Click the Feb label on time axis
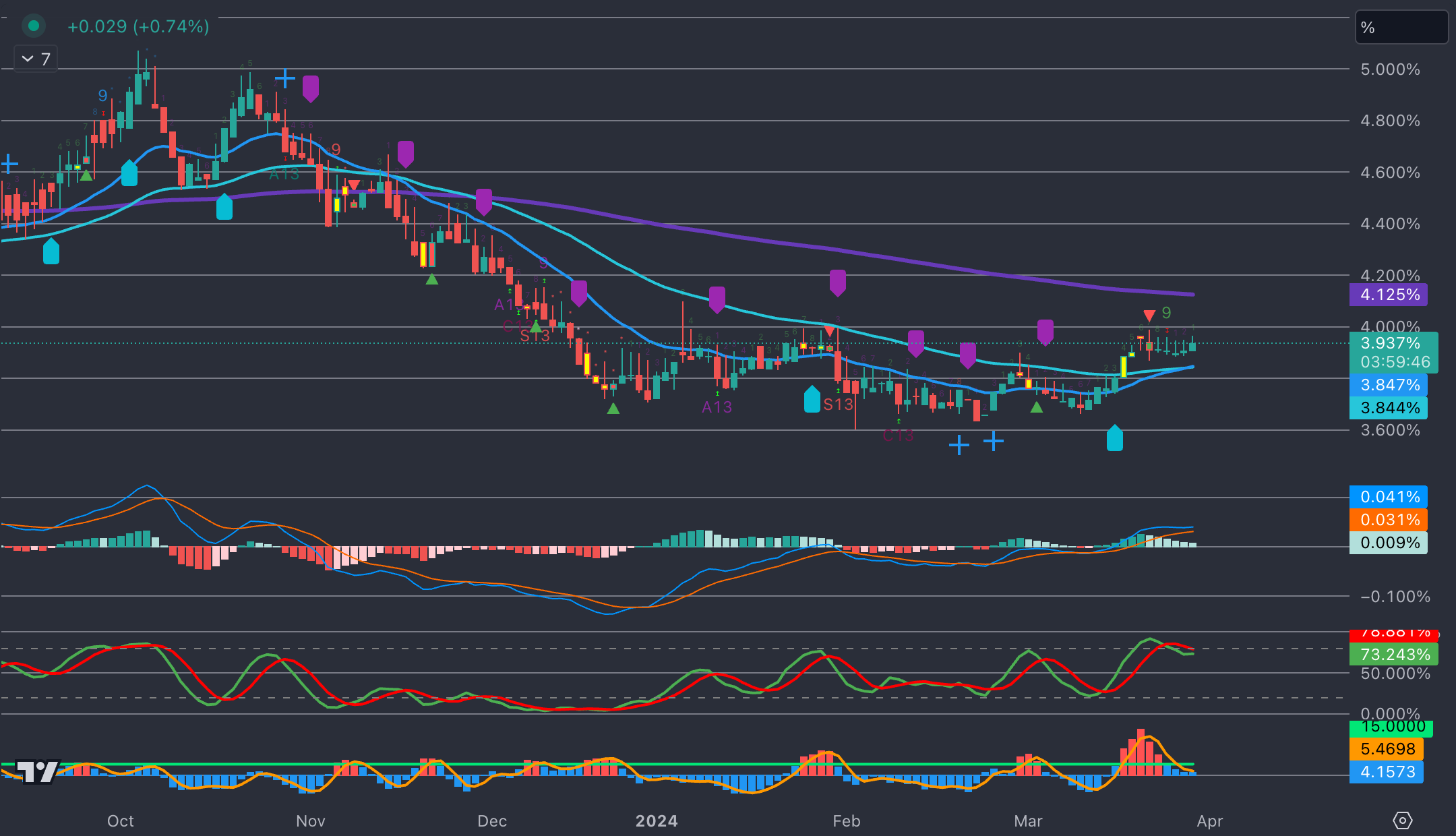 click(x=847, y=821)
